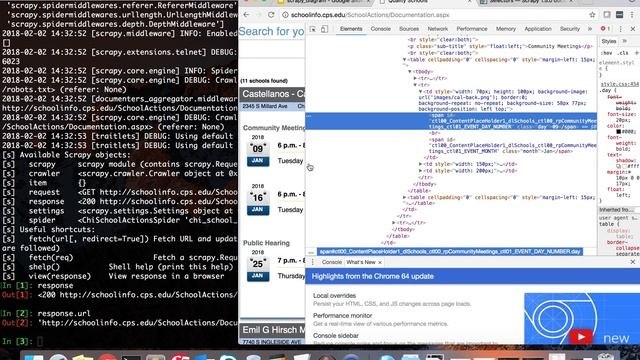Show more DevTools tabs with double chevron
Viewport: 640px width, 360px height.
(590, 29)
